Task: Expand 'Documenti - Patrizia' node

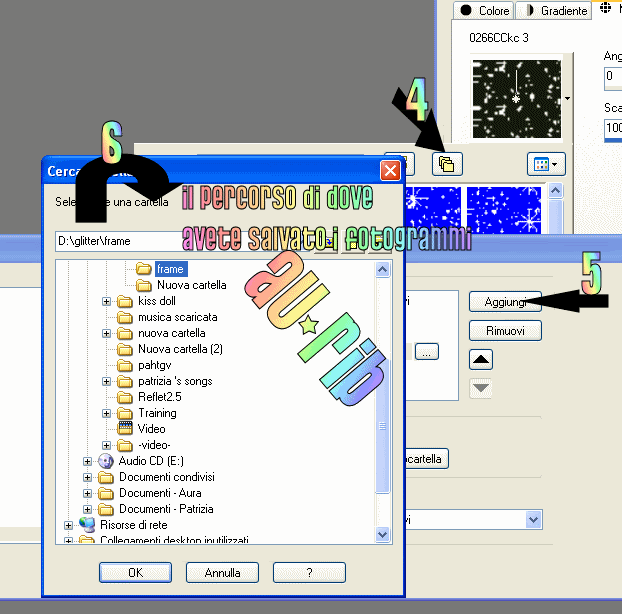Action: pos(87,509)
